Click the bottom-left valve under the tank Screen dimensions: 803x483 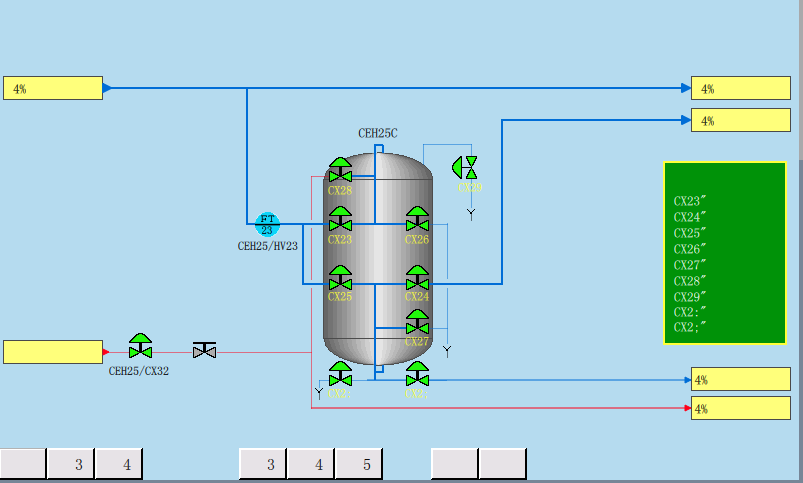tap(340, 375)
